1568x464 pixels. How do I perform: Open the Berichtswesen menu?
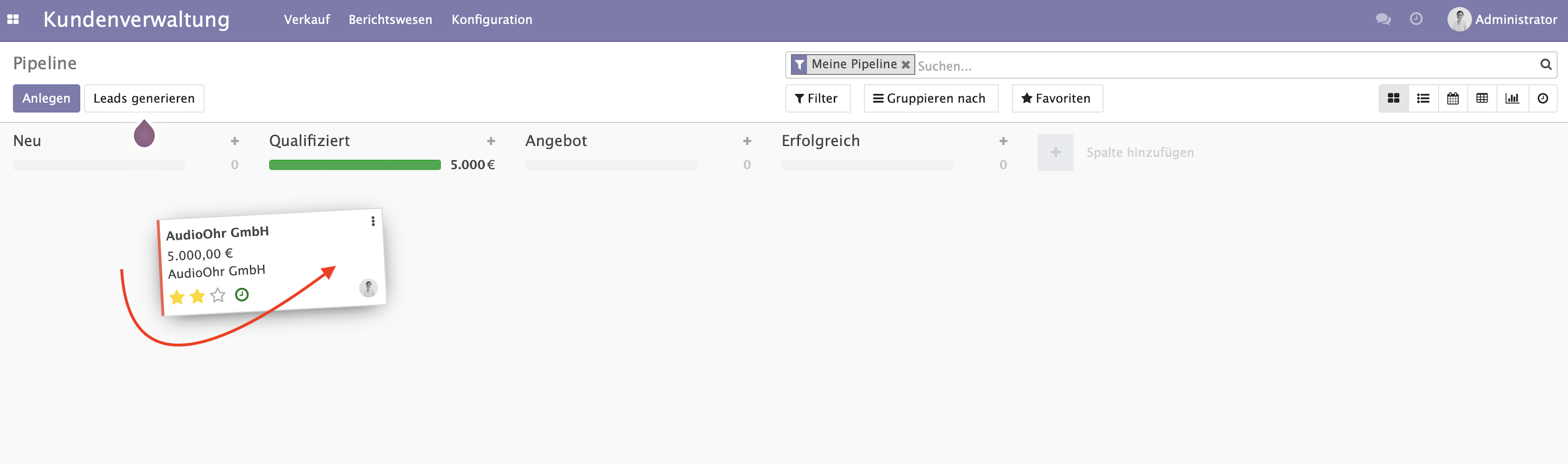390,19
